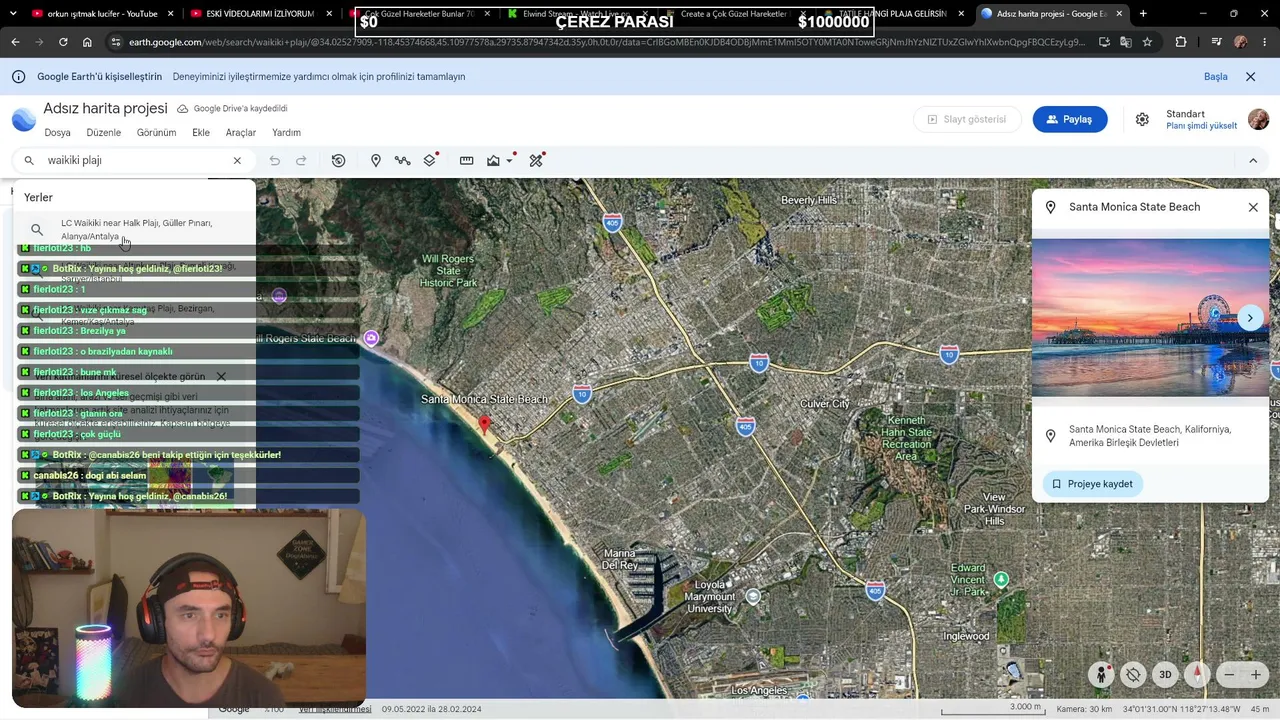Open the Street View pegman control
This screenshot has height=720, width=1280.
pos(1101,674)
